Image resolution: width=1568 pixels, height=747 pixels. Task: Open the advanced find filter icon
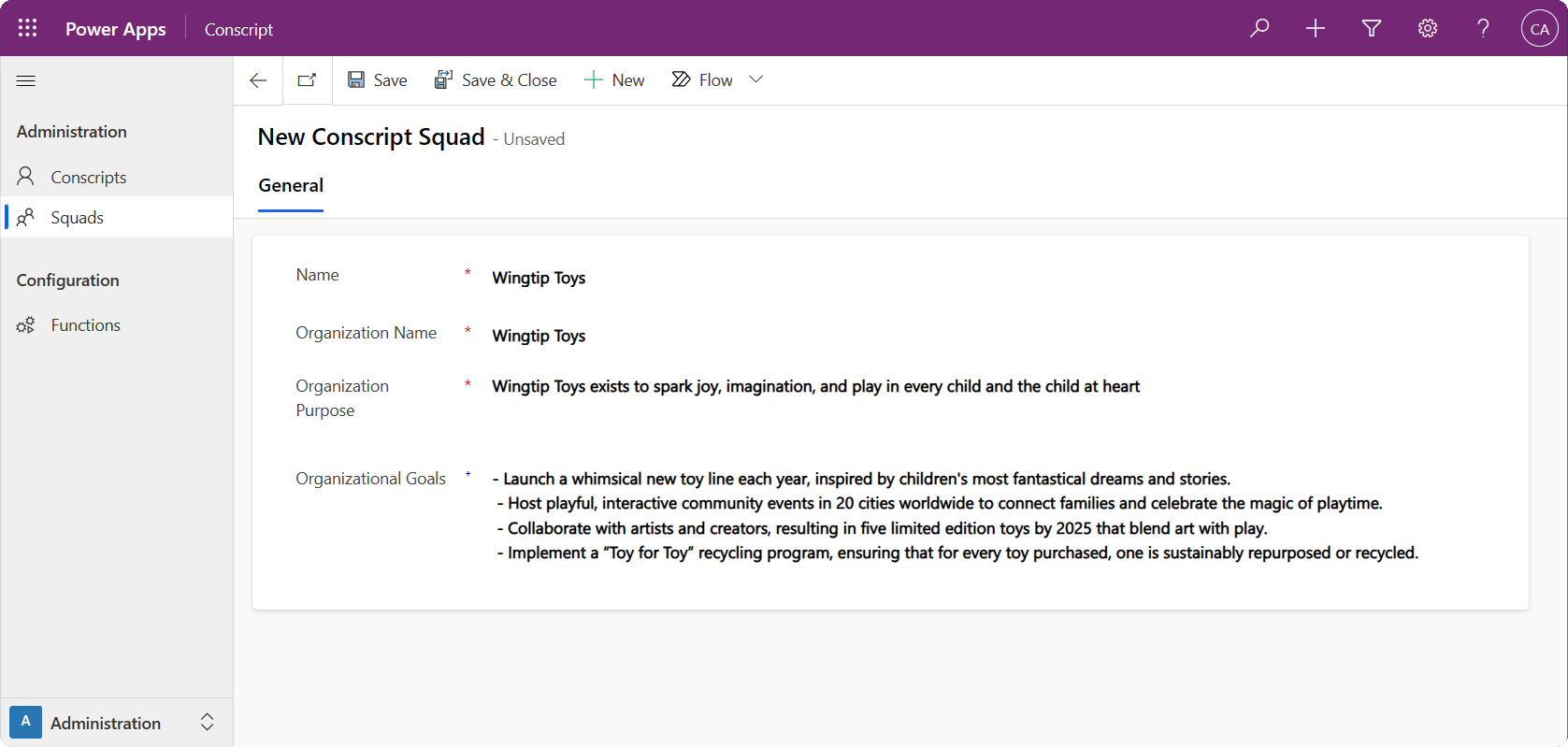point(1372,28)
